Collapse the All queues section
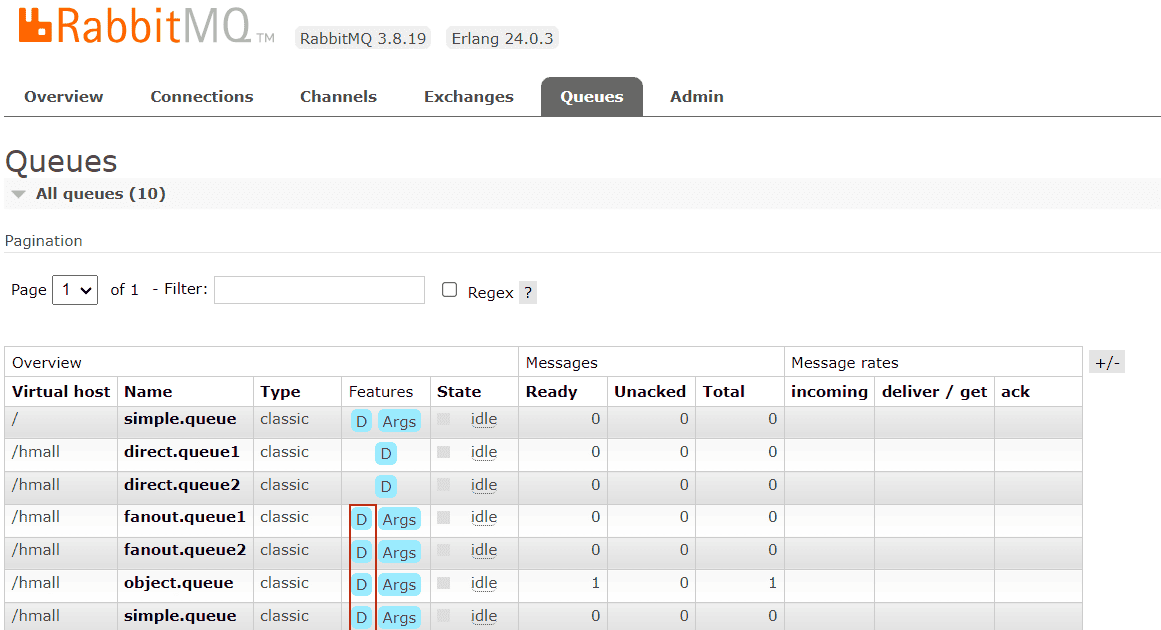Image resolution: width=1161 pixels, height=630 pixels. click(x=19, y=194)
